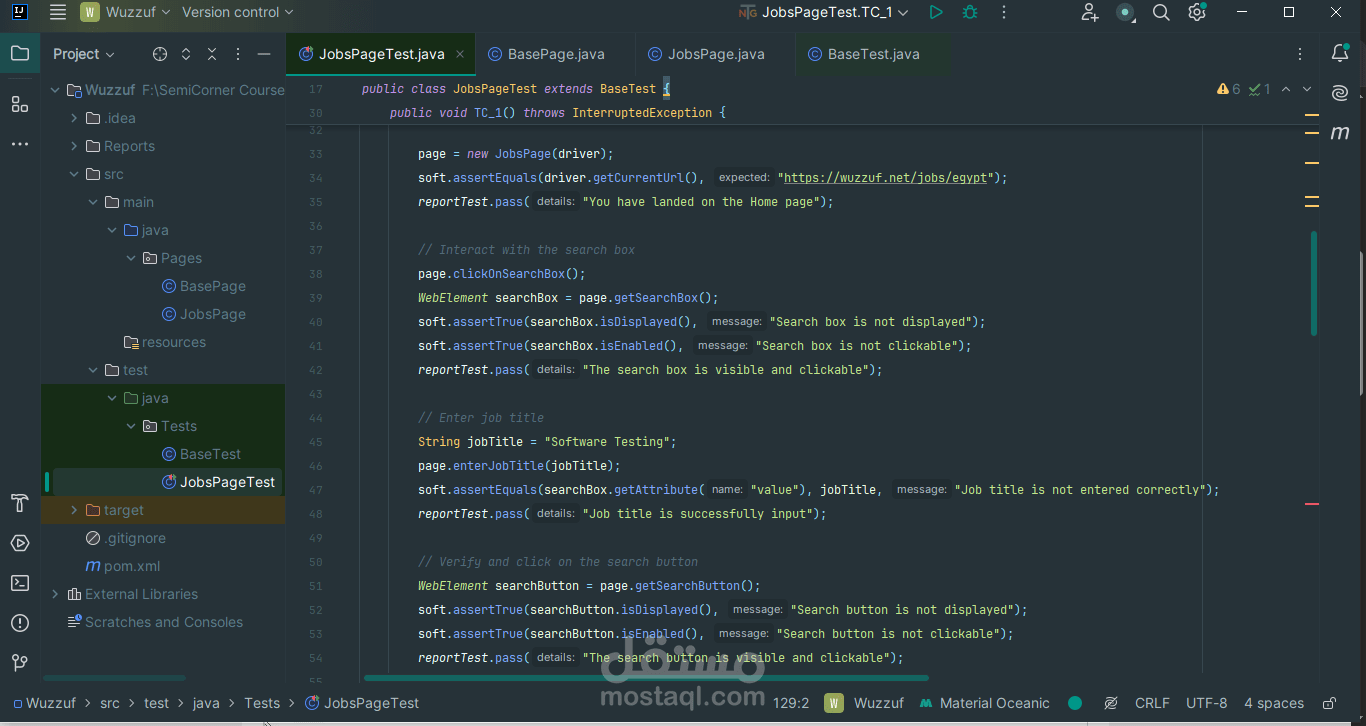Viewport: 1366px width, 726px height.
Task: Open the Structure tool window icon
Action: click(x=20, y=104)
